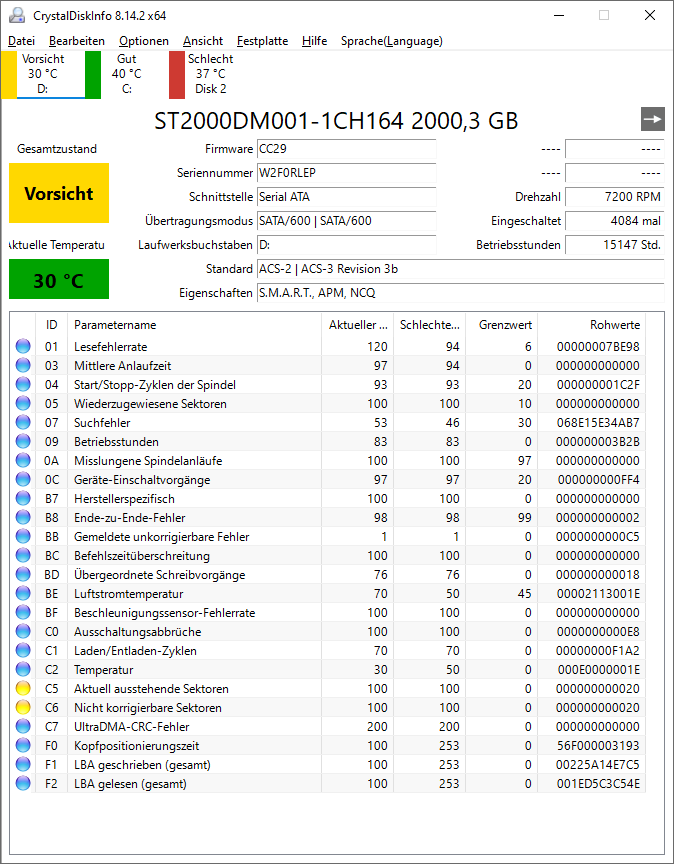Click blue orb next to Wiederzugewiesene Sektoren
674x864 pixels.
point(23,403)
